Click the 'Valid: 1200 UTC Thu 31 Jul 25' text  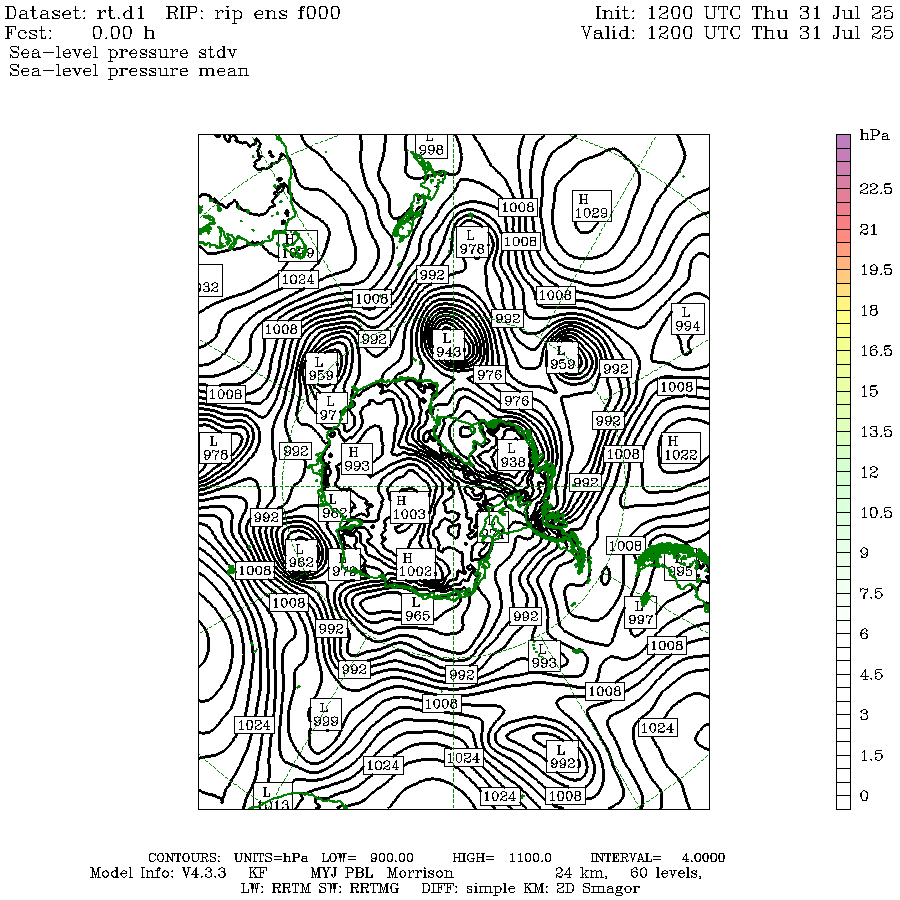[x=738, y=33]
